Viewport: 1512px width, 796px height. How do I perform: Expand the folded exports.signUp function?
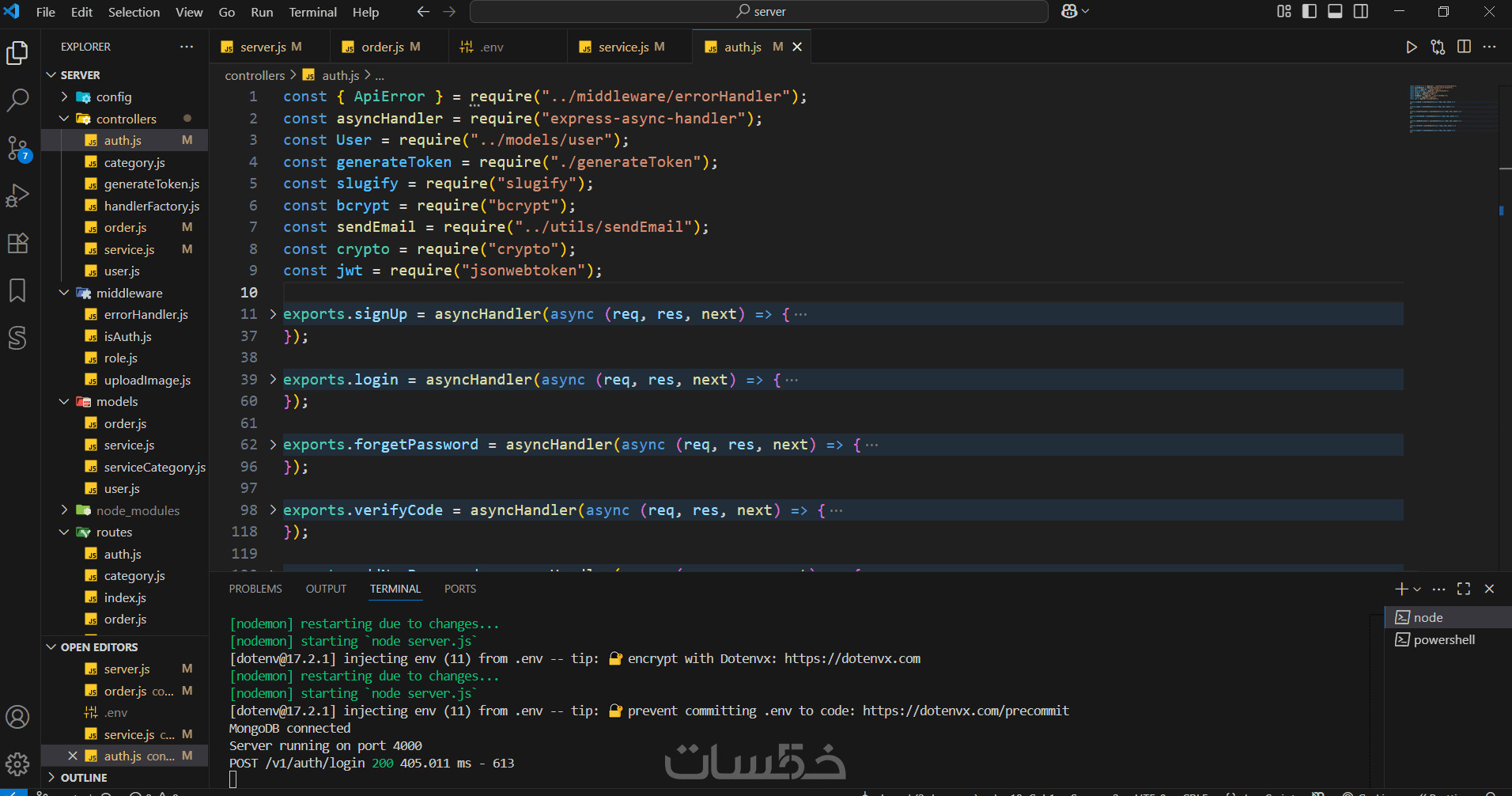[273, 314]
